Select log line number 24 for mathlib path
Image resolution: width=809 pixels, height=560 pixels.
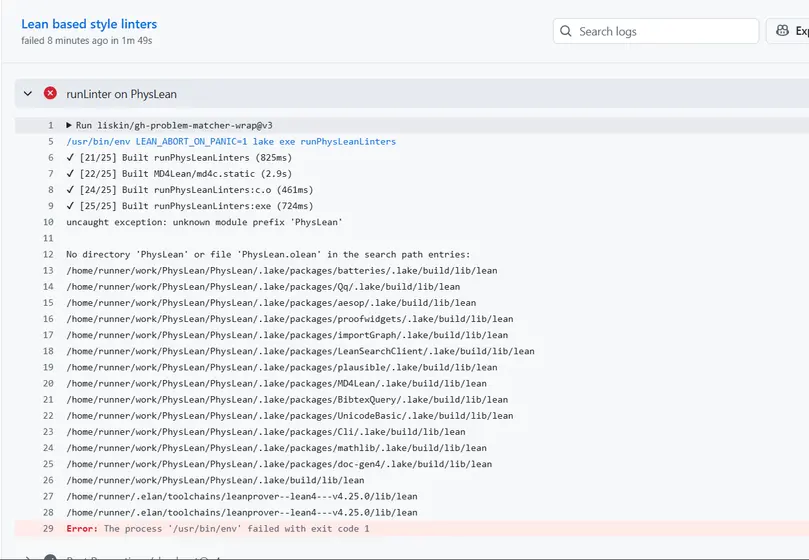tap(47, 448)
